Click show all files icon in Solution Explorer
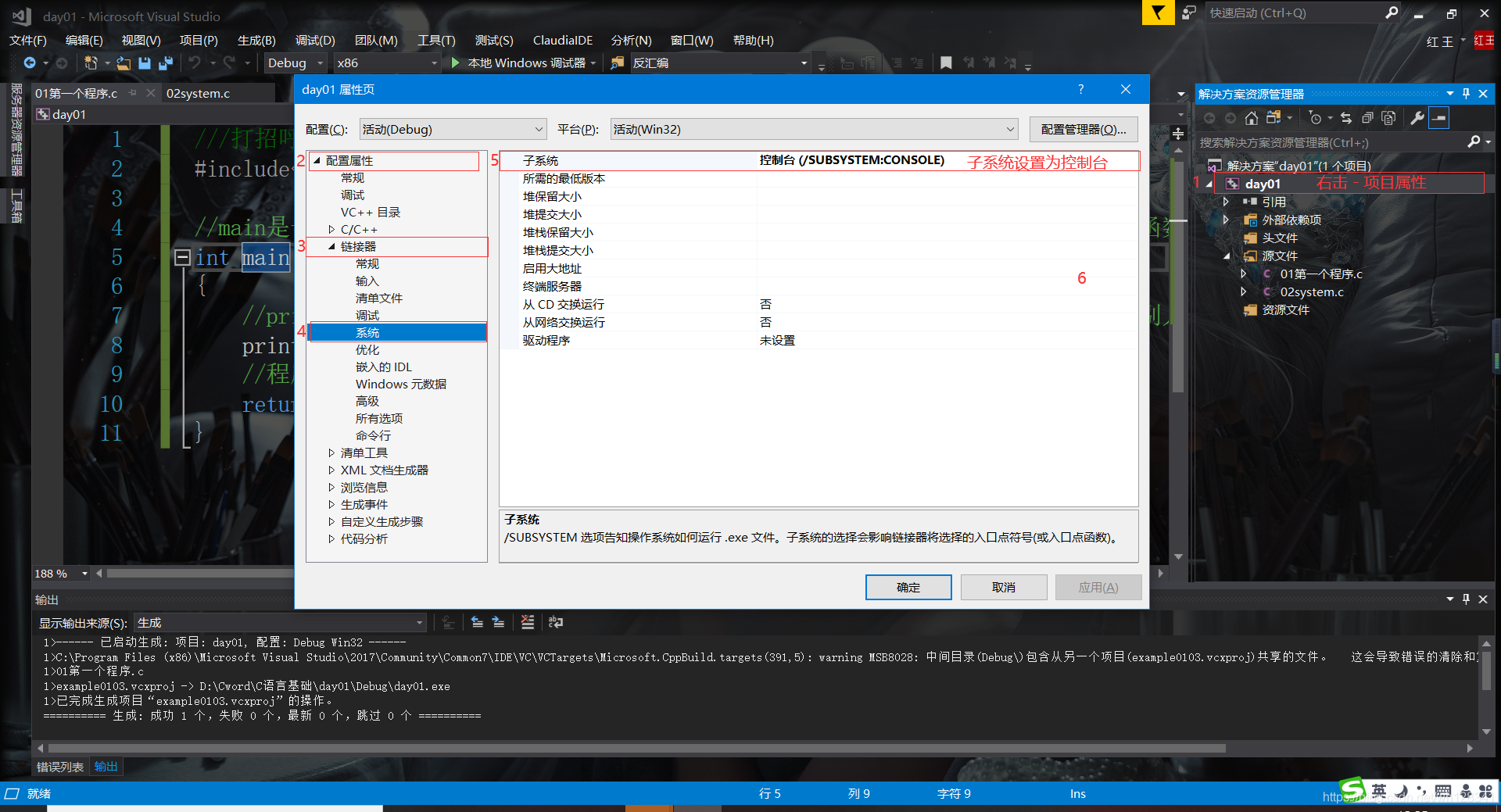This screenshot has height=812, width=1501. [1388, 118]
